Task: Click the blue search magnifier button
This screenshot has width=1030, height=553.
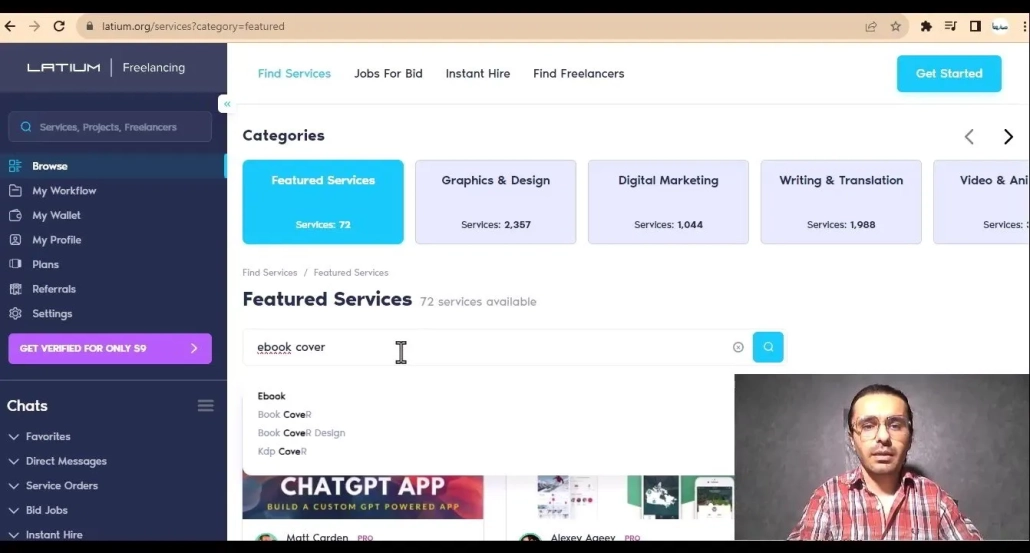Action: click(x=768, y=347)
